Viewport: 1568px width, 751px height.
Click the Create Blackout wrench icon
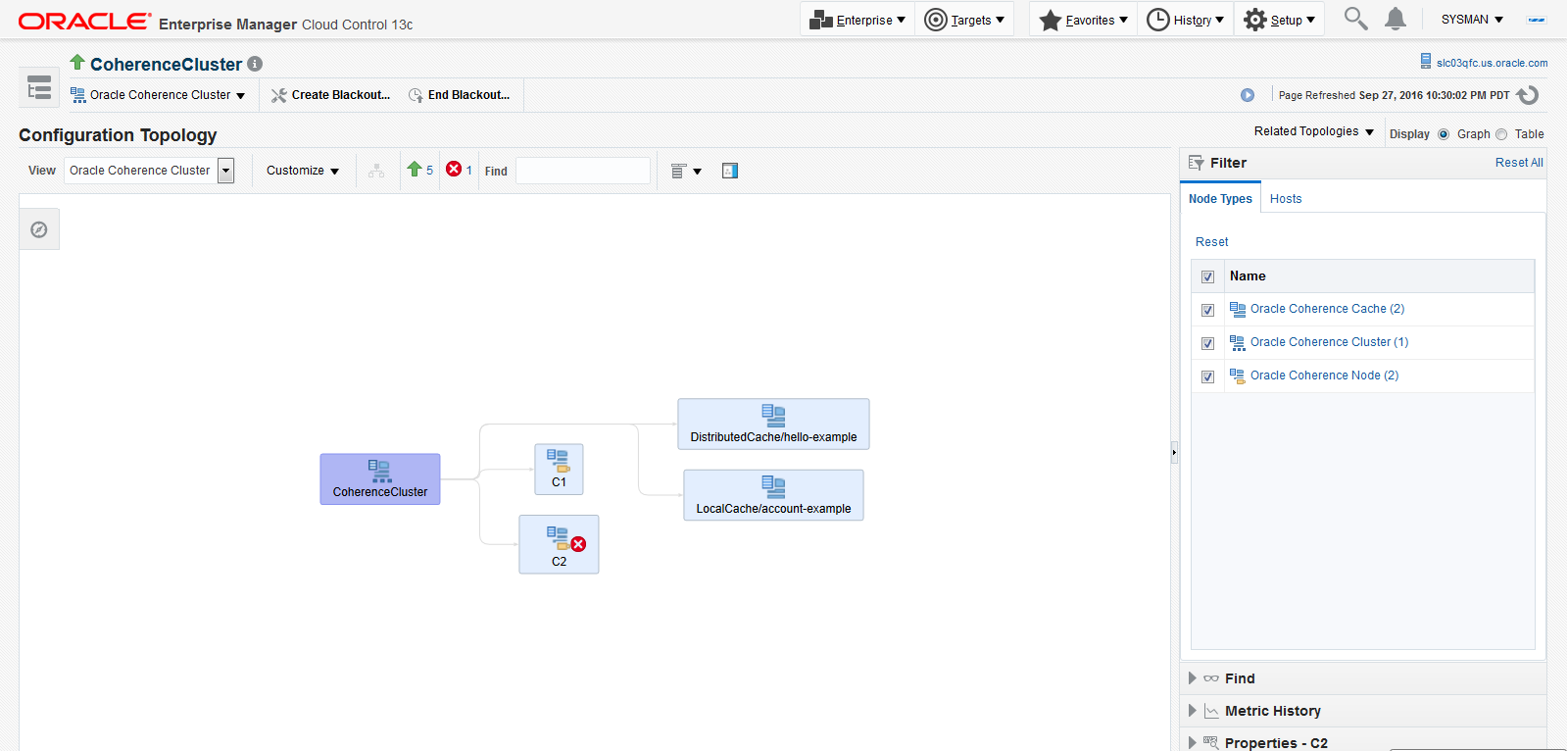click(x=279, y=95)
